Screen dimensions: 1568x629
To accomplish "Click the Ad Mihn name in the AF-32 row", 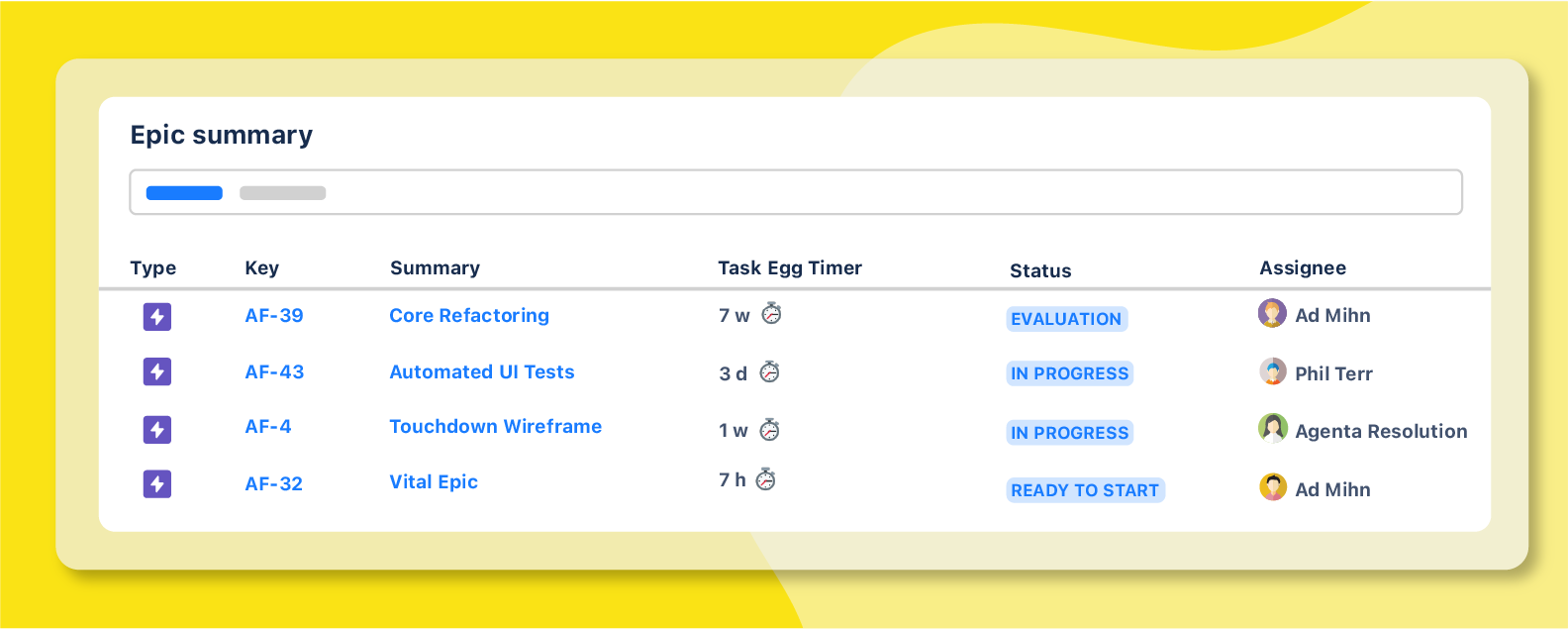I will click(1332, 490).
